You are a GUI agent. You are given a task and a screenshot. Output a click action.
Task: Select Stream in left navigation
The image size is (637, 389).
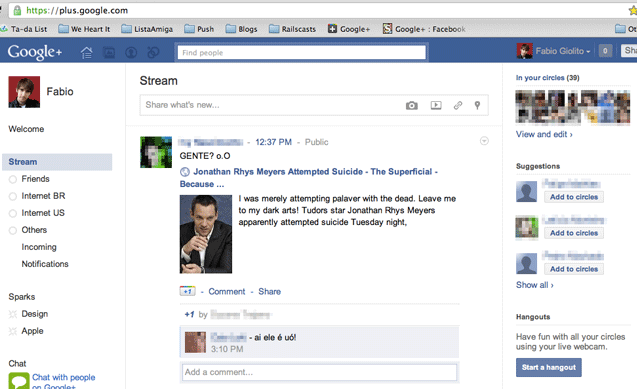57,162
